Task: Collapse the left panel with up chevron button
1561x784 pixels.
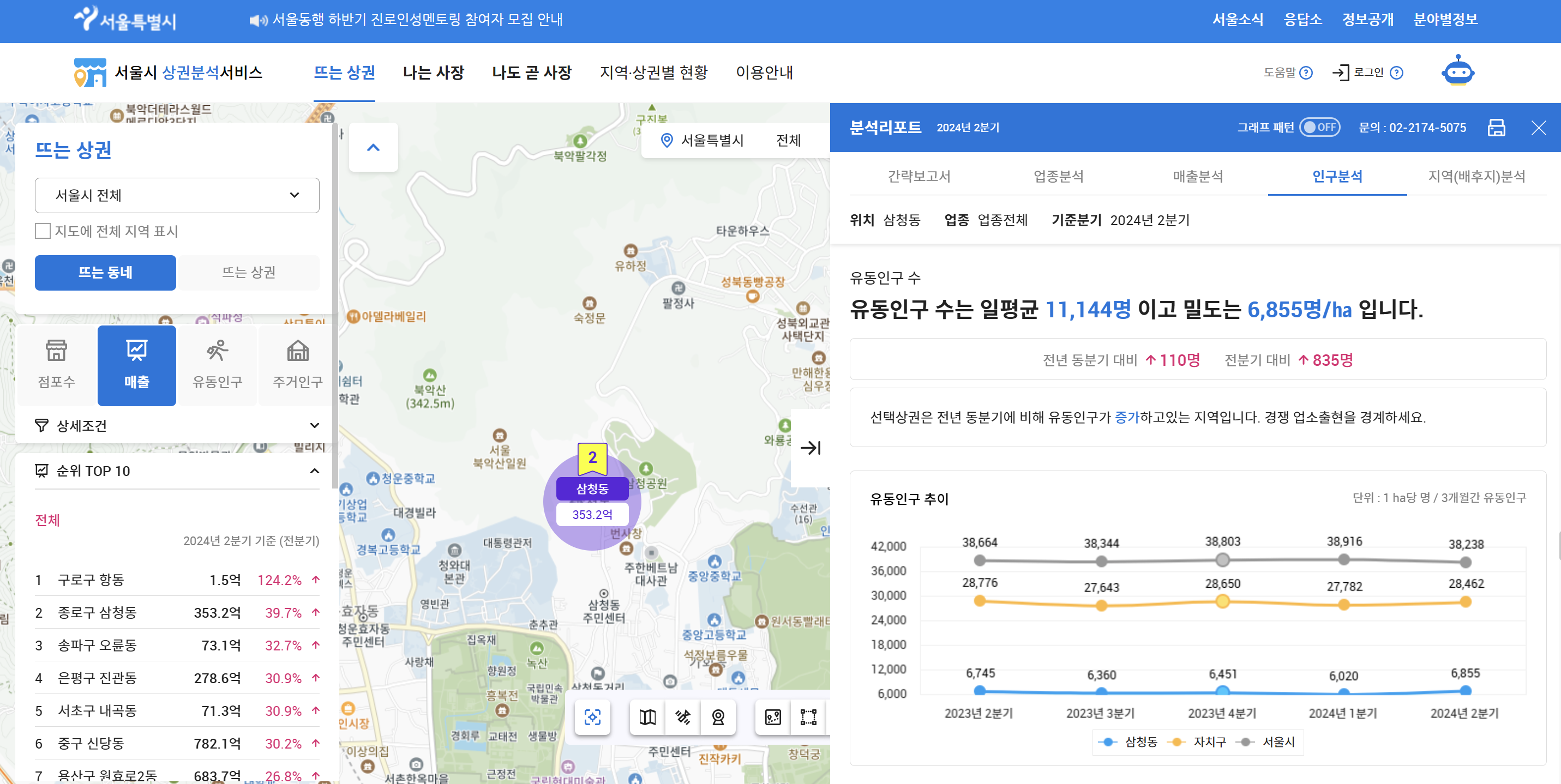Action: click(x=373, y=147)
